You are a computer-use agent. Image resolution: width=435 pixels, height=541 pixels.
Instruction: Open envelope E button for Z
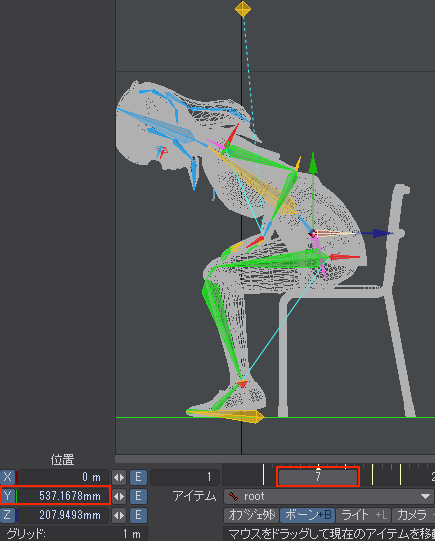point(138,515)
